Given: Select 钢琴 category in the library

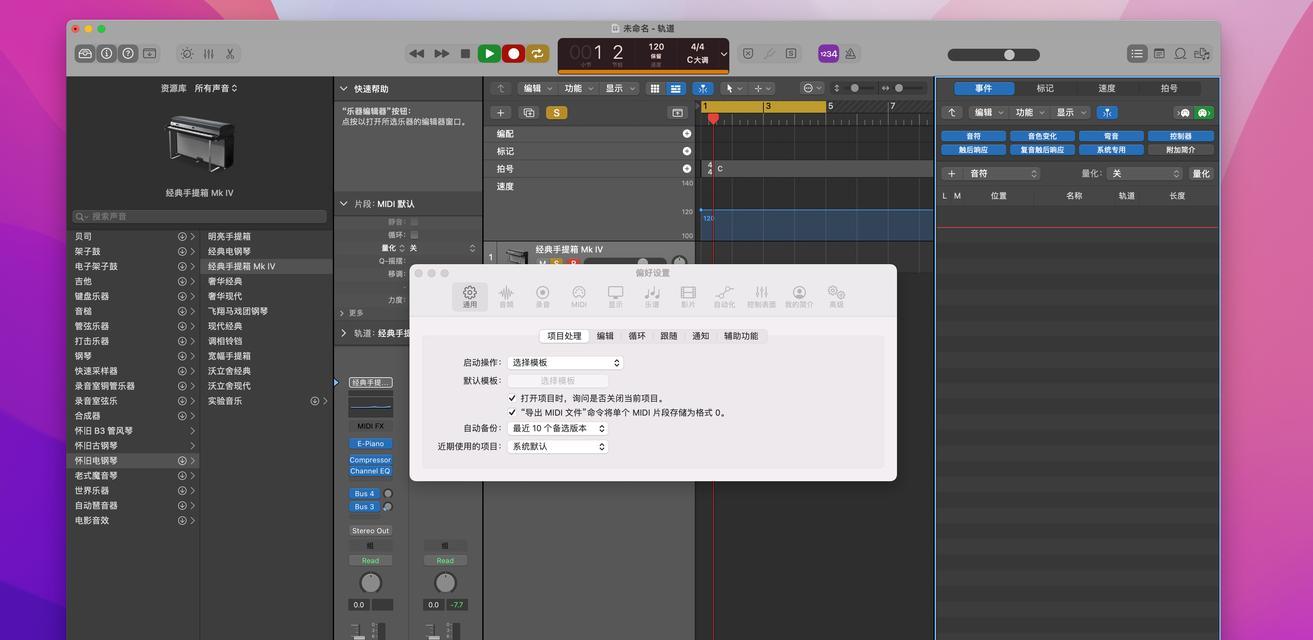Looking at the screenshot, I should point(133,356).
